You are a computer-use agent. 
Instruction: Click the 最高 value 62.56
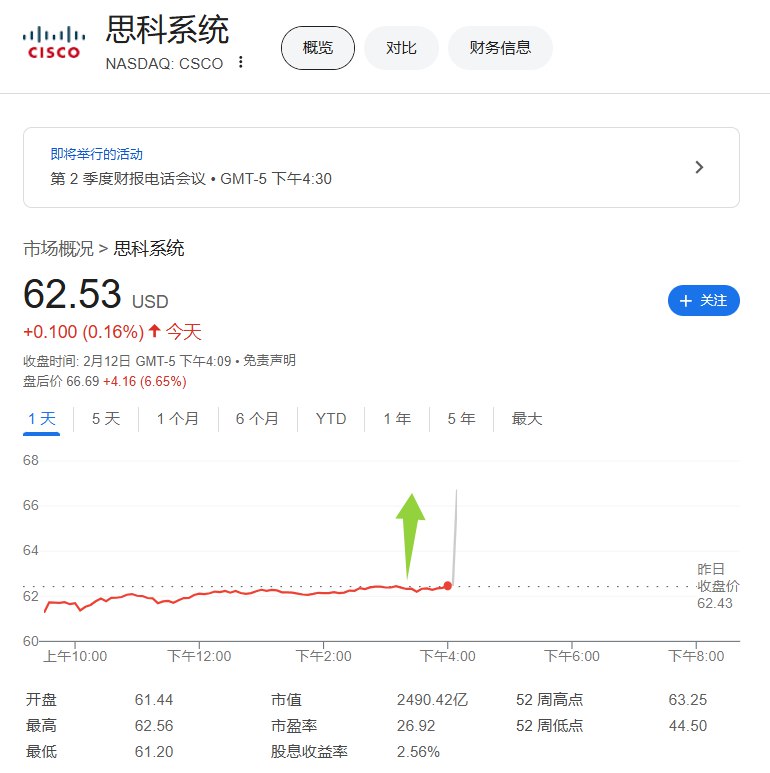[154, 726]
